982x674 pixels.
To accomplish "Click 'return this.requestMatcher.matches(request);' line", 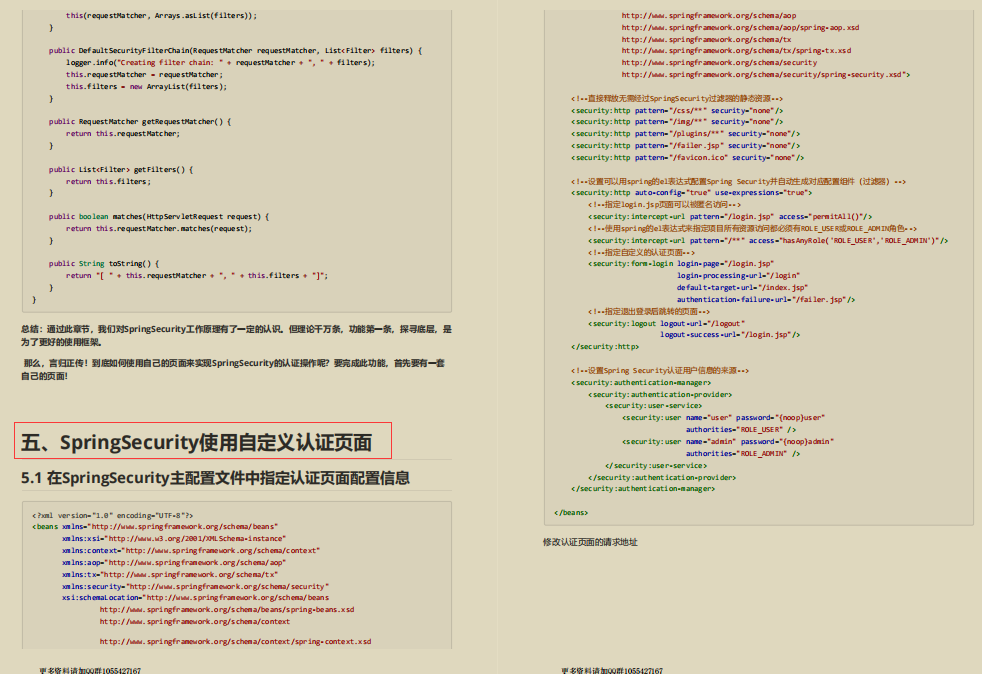I will (x=159, y=229).
